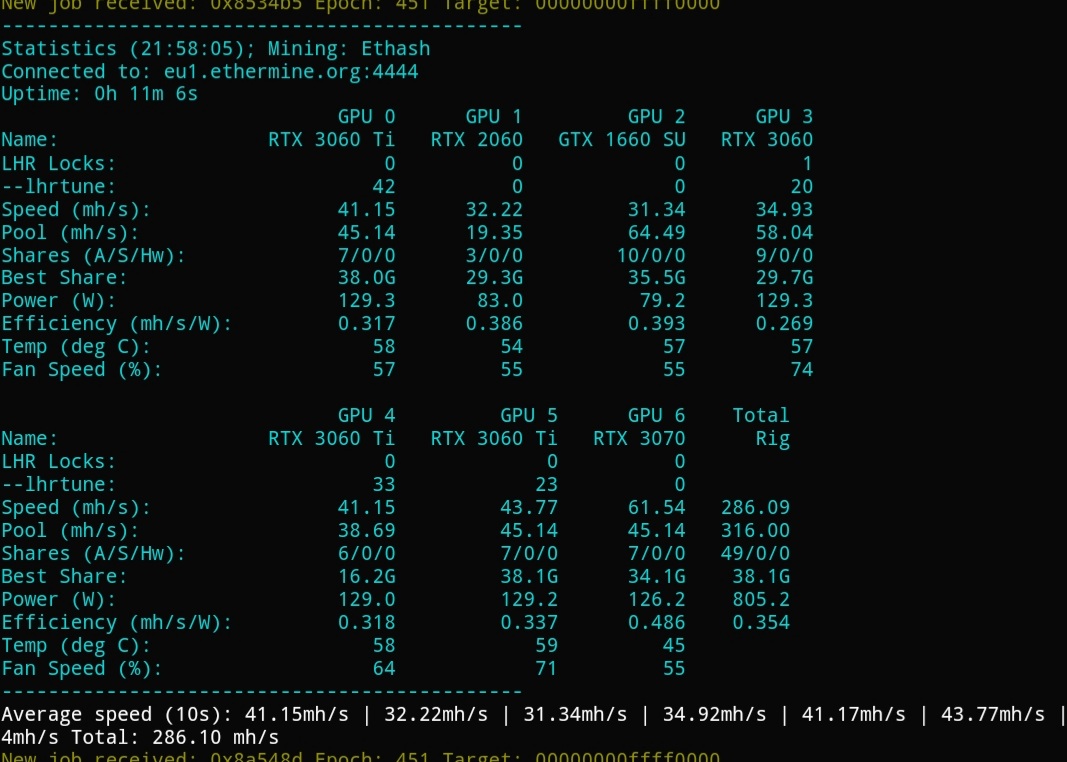Screen dimensions: 1067x762
Task: Click GPU 1's best share 29.3G
Action: 494,278
